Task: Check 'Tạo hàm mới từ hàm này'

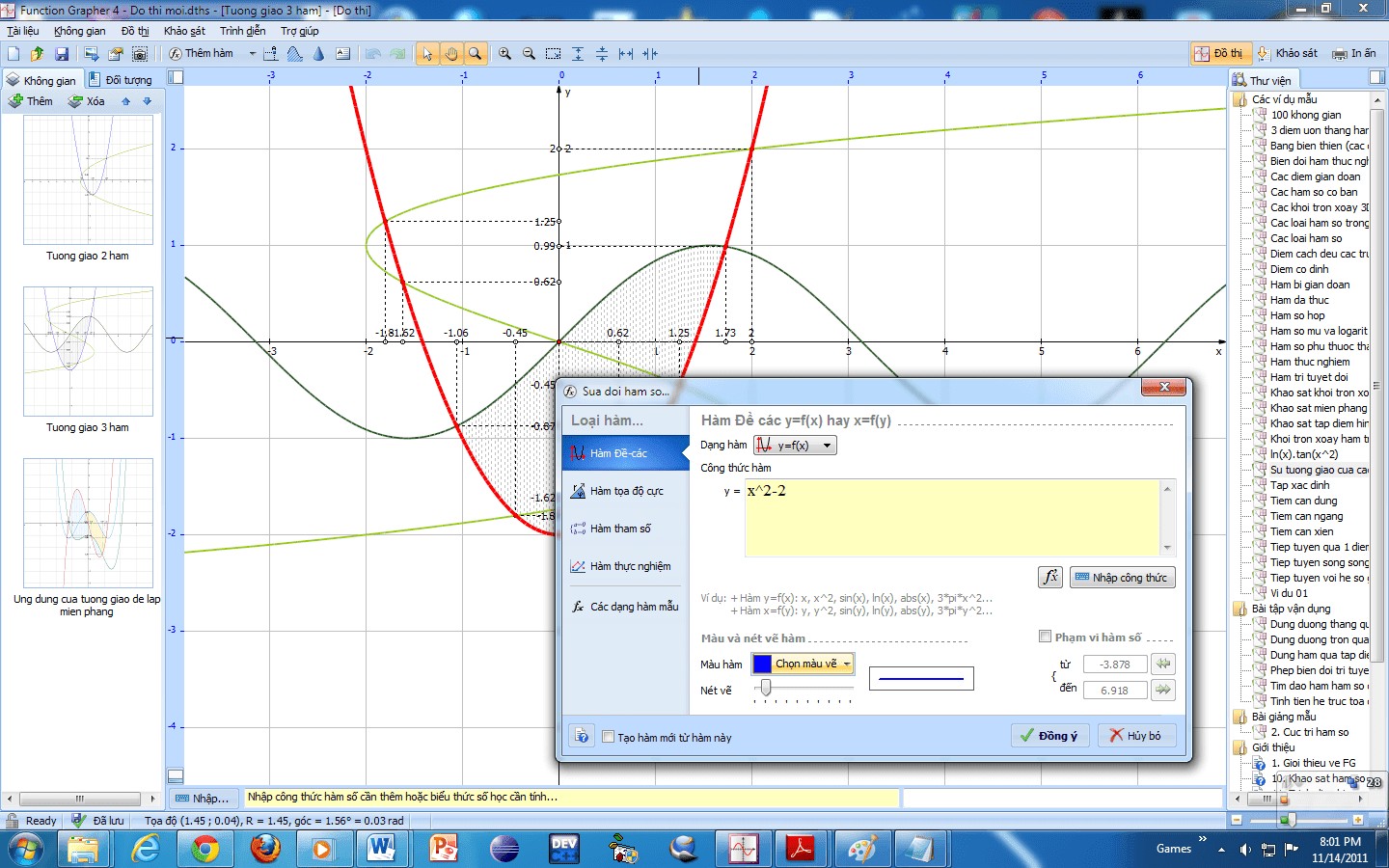Action: pyautogui.click(x=609, y=737)
